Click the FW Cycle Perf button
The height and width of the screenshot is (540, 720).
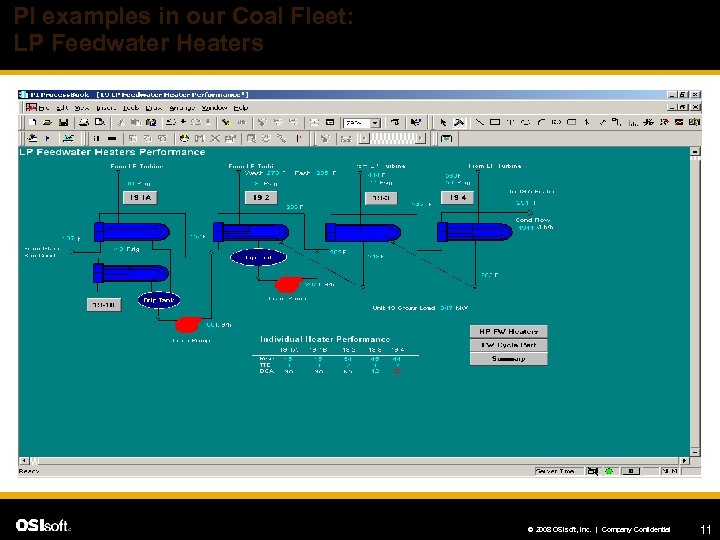click(508, 345)
